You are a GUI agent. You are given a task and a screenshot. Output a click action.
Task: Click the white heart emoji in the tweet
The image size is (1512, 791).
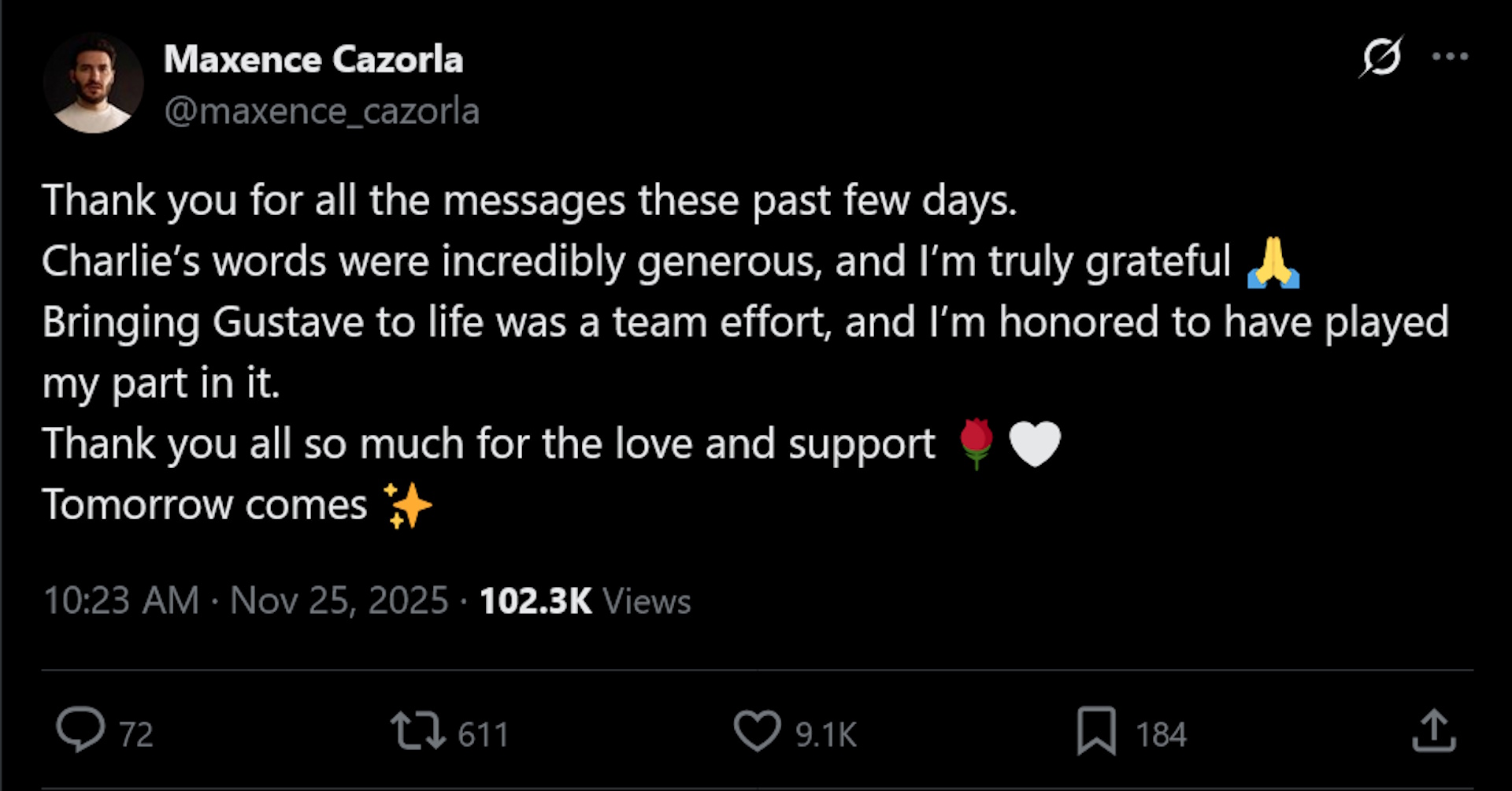coord(1035,444)
